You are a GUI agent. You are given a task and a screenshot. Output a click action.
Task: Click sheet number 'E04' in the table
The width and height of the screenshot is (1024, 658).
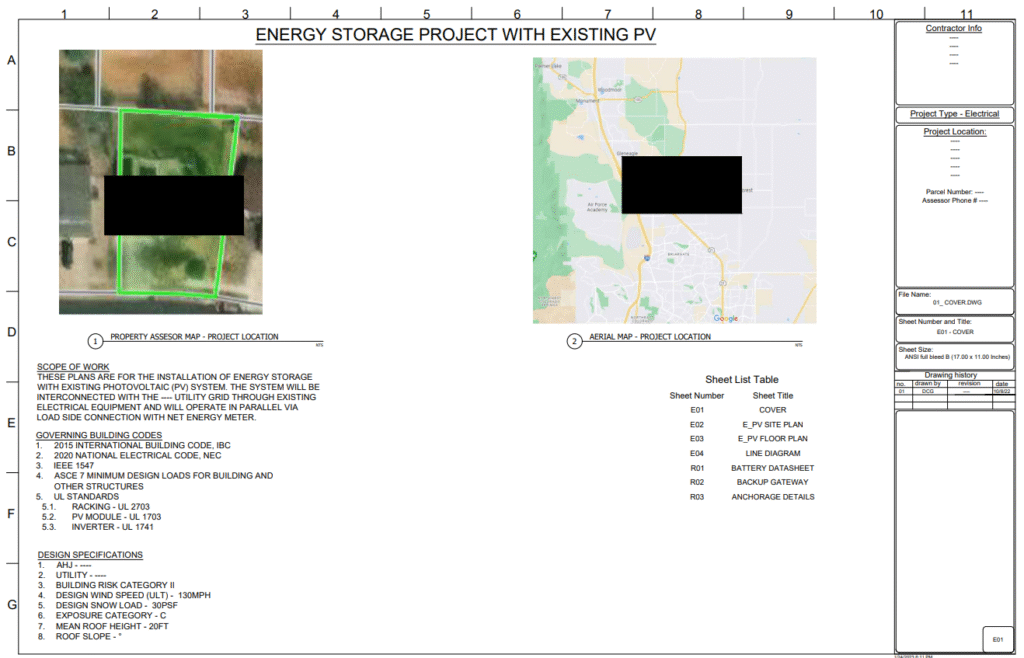coord(697,453)
